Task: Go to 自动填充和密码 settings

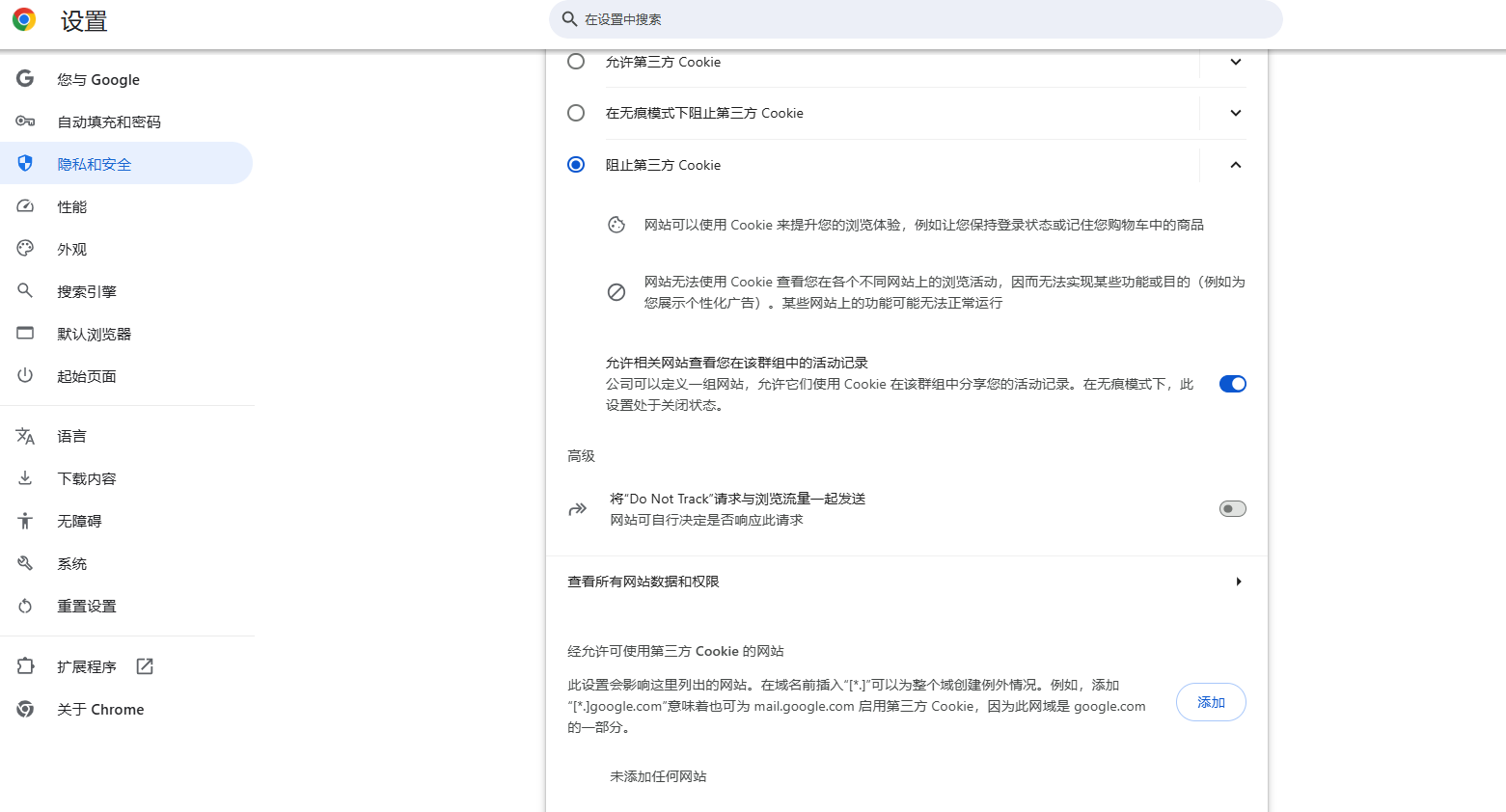Action: (126, 122)
